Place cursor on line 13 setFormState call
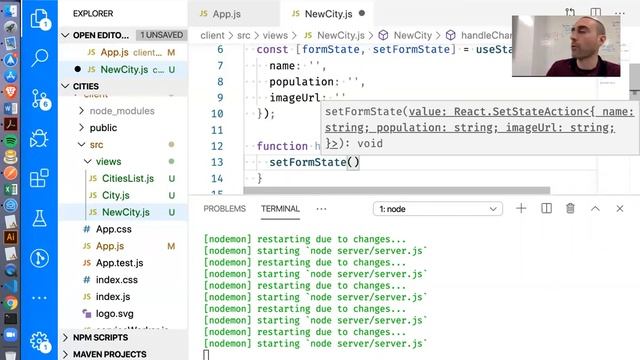 (x=314, y=162)
